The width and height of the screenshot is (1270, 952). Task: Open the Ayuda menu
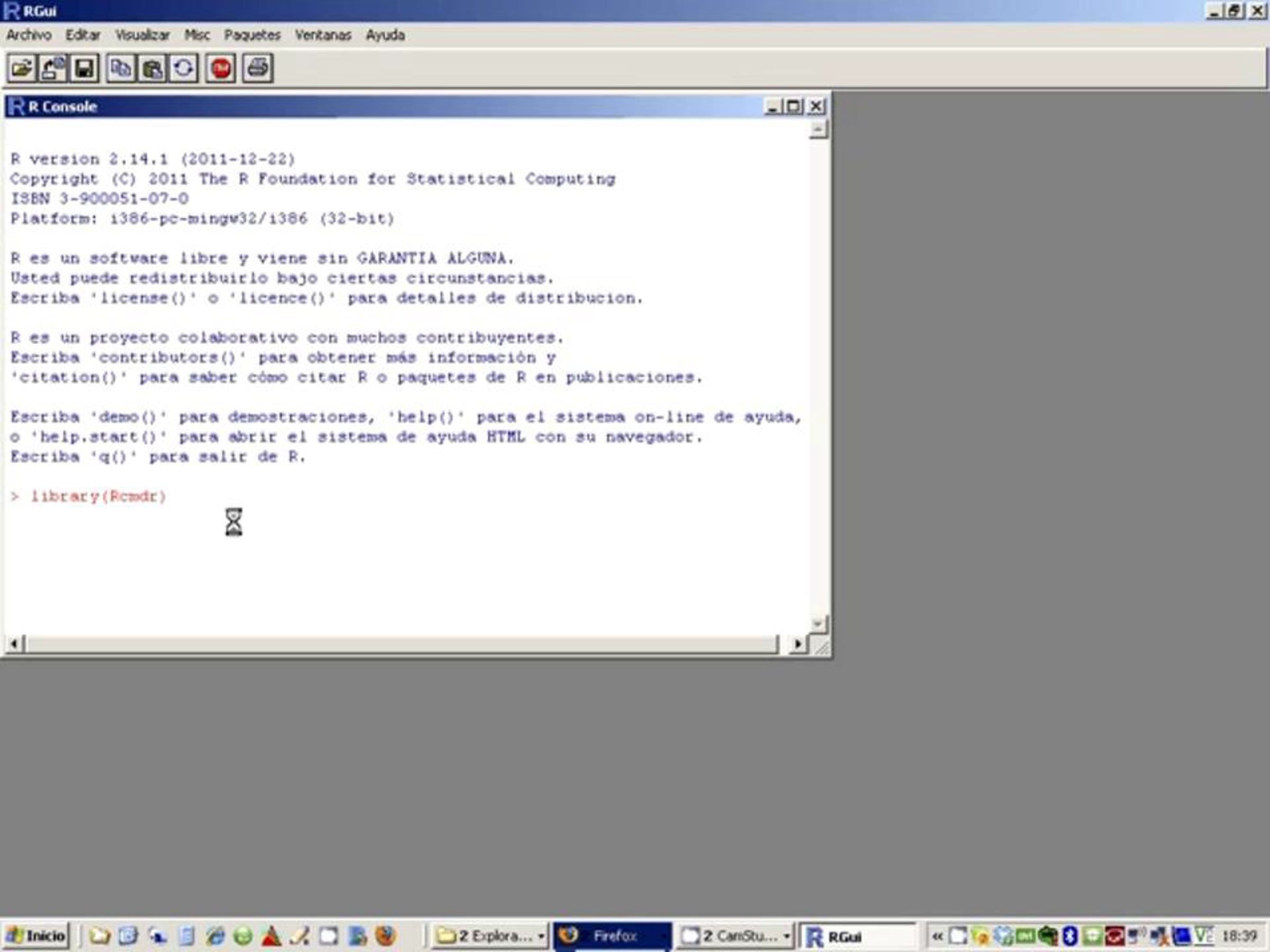(385, 35)
